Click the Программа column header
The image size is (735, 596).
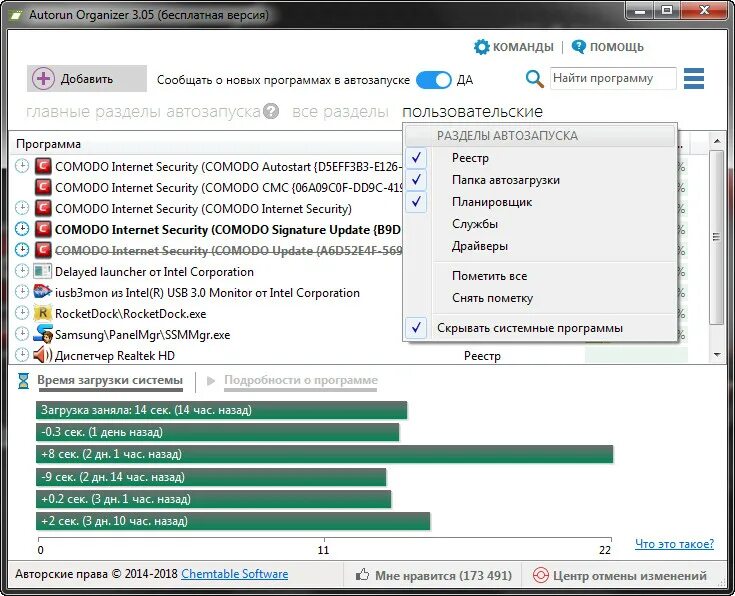(x=48, y=144)
